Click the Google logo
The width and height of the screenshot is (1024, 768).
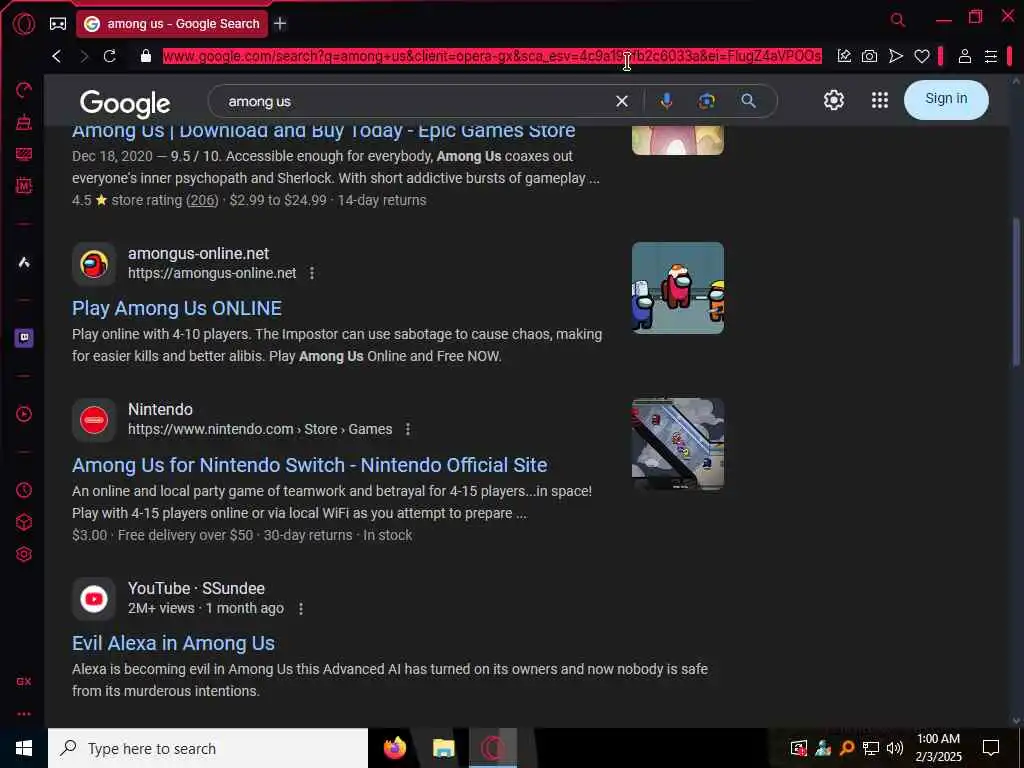tap(125, 103)
